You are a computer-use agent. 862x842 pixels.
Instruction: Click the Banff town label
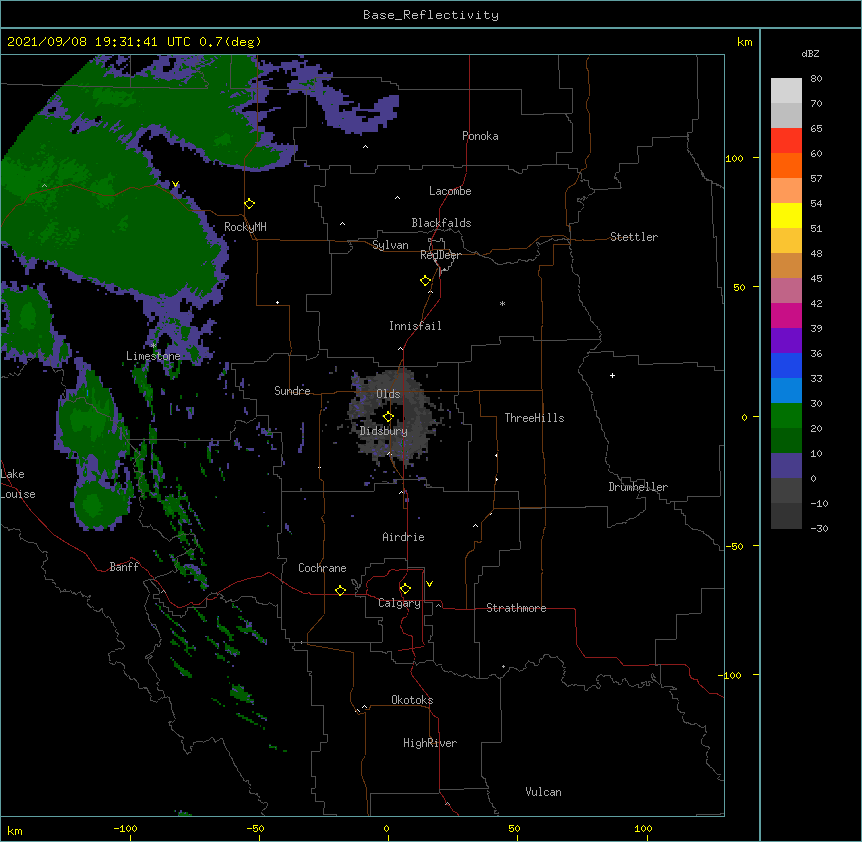124,567
